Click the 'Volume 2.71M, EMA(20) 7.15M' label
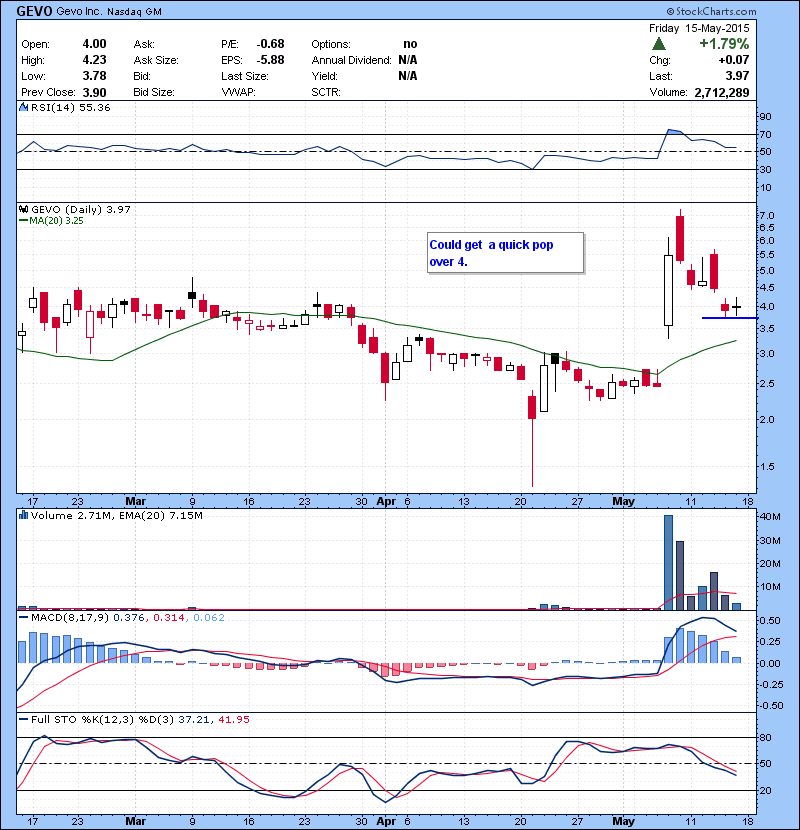800x830 pixels. (116, 515)
